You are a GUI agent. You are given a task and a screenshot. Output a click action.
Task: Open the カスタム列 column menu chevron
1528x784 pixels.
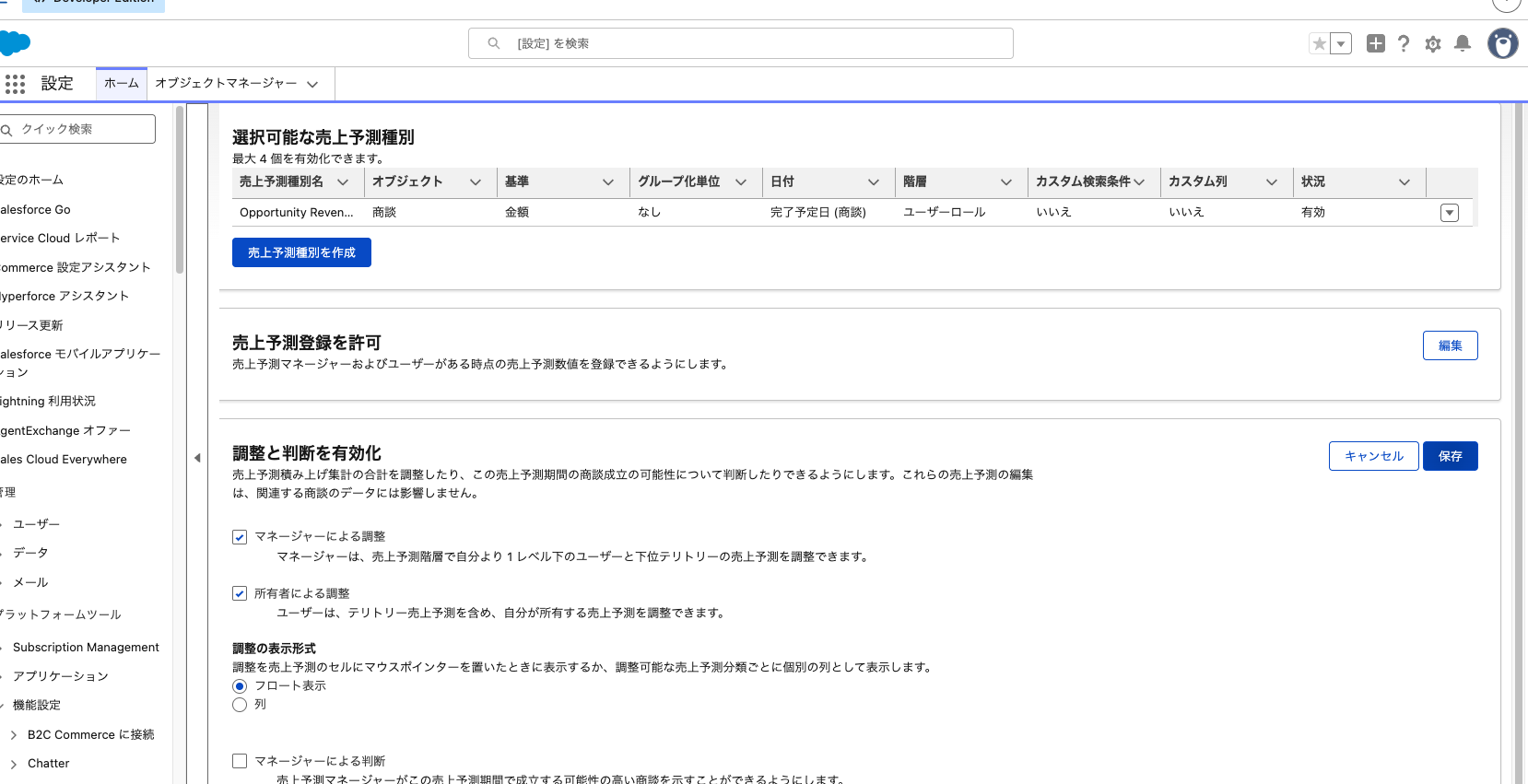(1272, 182)
